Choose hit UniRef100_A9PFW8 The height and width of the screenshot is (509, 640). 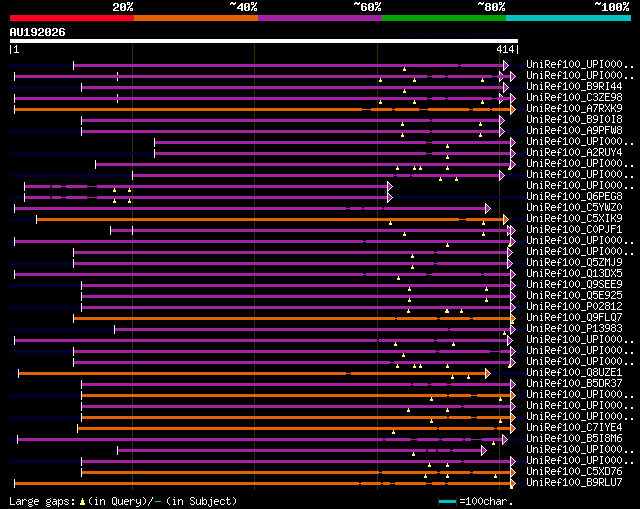(574, 131)
